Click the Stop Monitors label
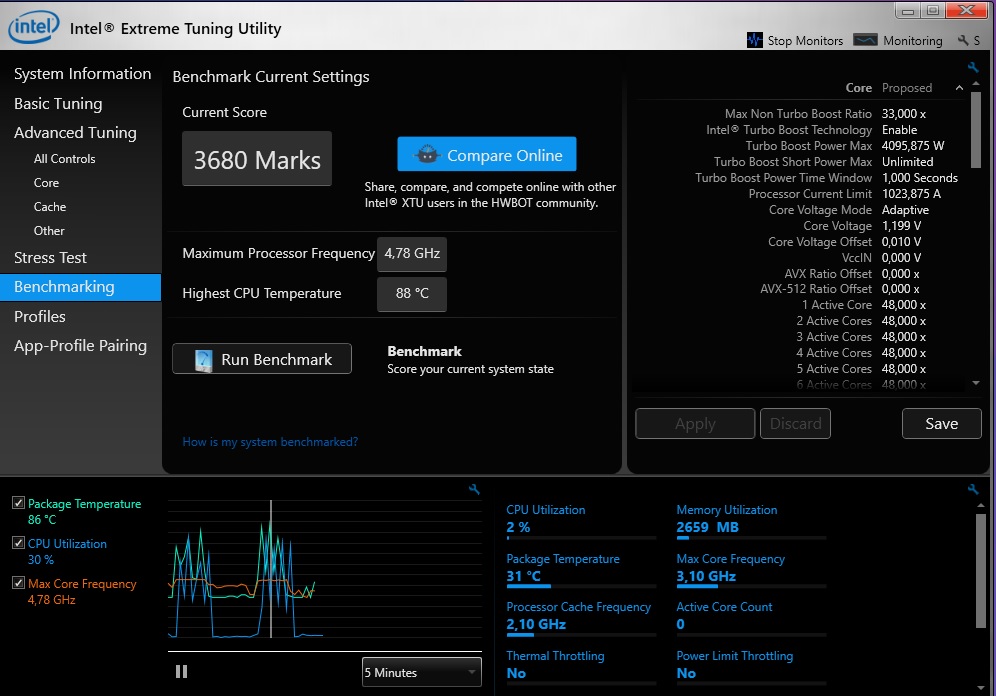Image resolution: width=996 pixels, height=696 pixels. [805, 41]
